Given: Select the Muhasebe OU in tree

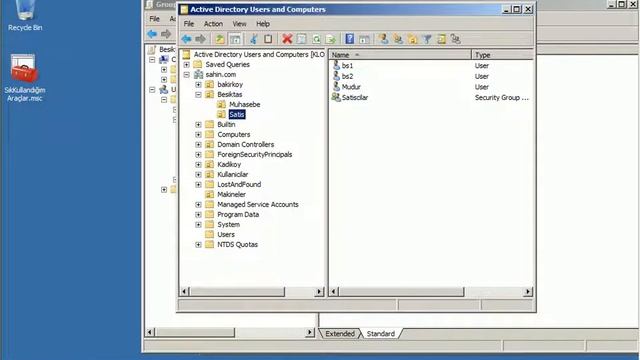Looking at the screenshot, I should tap(244, 104).
